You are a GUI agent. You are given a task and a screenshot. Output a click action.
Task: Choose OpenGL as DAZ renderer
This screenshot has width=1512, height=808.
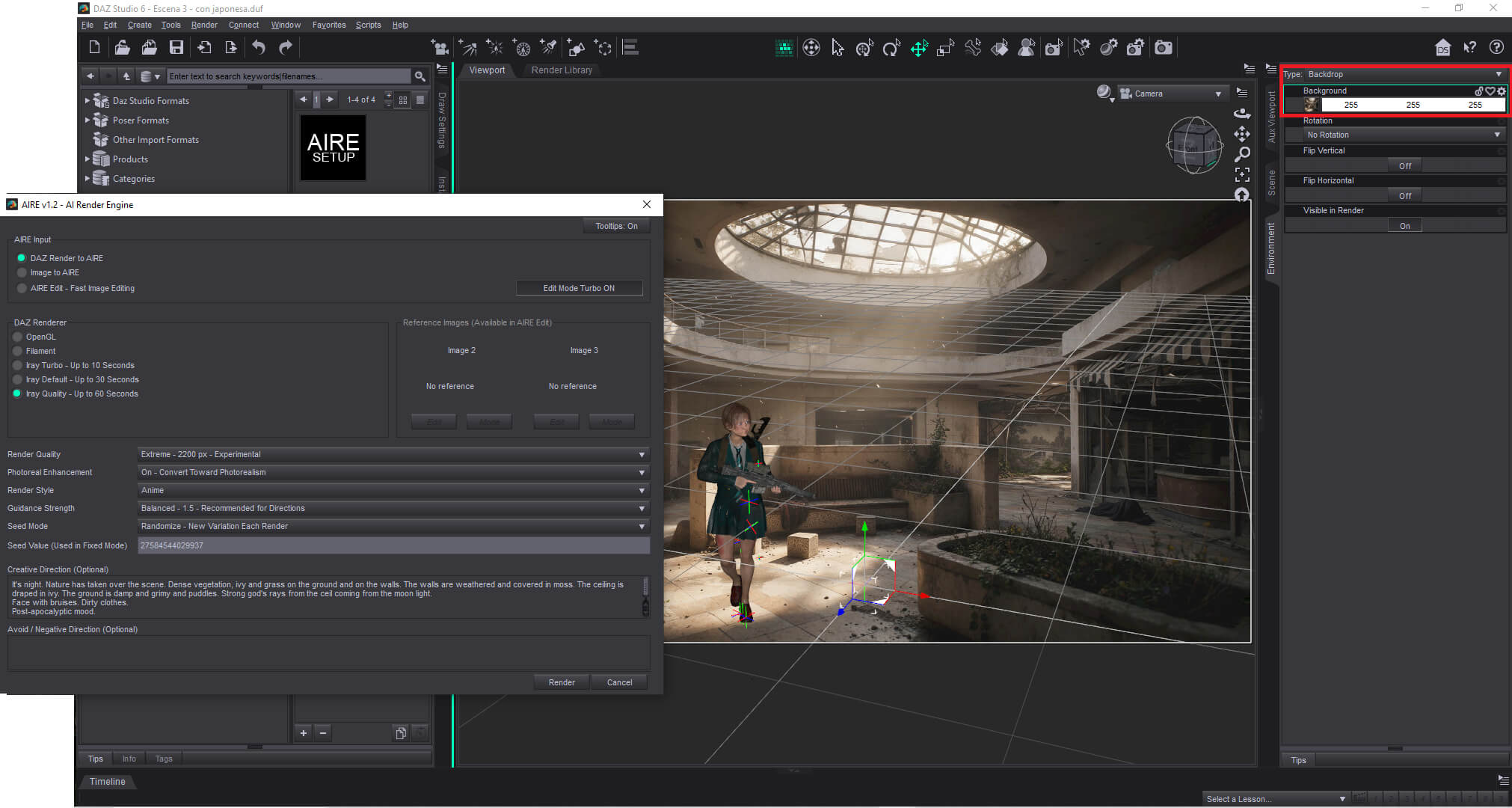coord(17,337)
